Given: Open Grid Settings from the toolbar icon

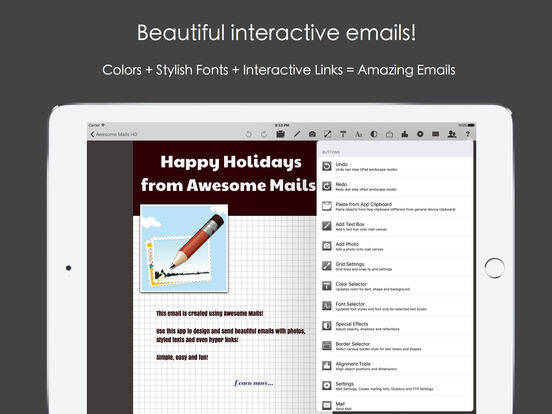Looking at the screenshot, I should 328,134.
